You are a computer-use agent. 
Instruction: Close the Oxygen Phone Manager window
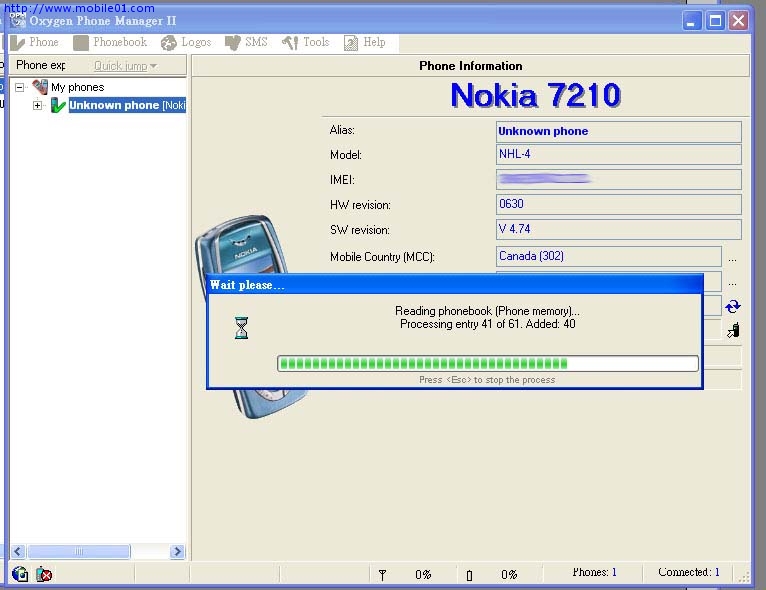[738, 21]
